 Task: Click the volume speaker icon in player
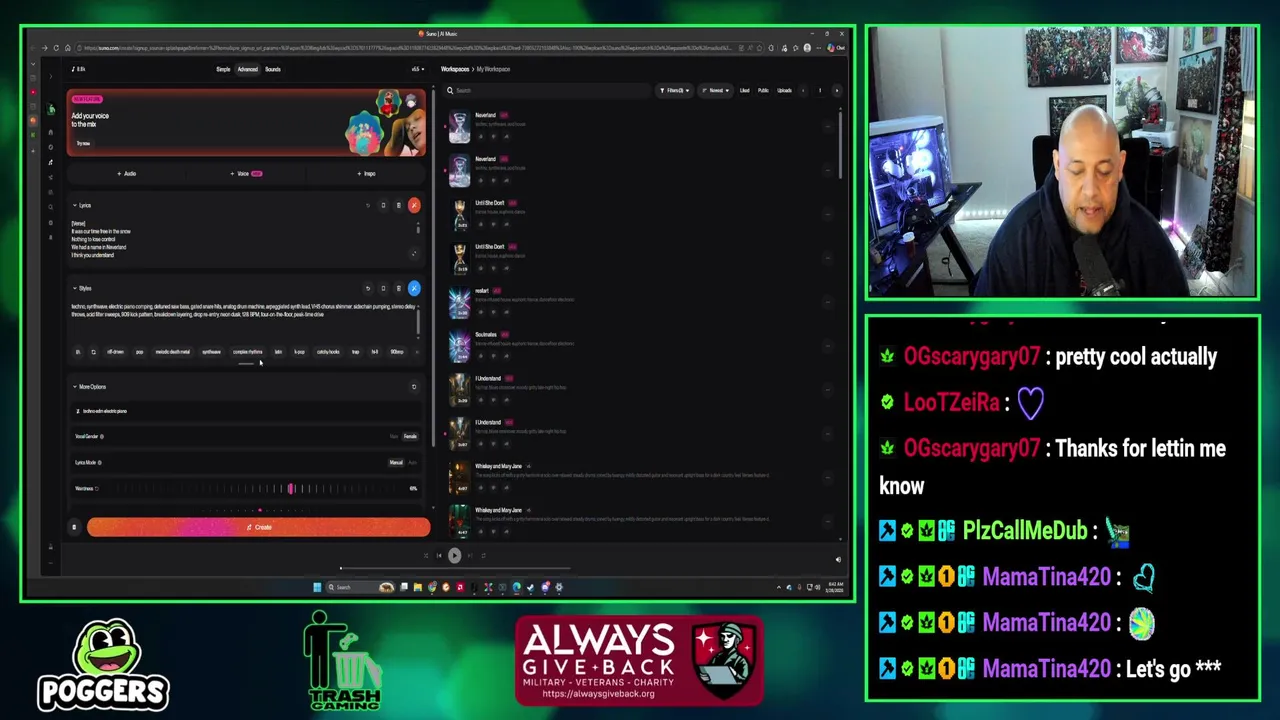click(838, 560)
